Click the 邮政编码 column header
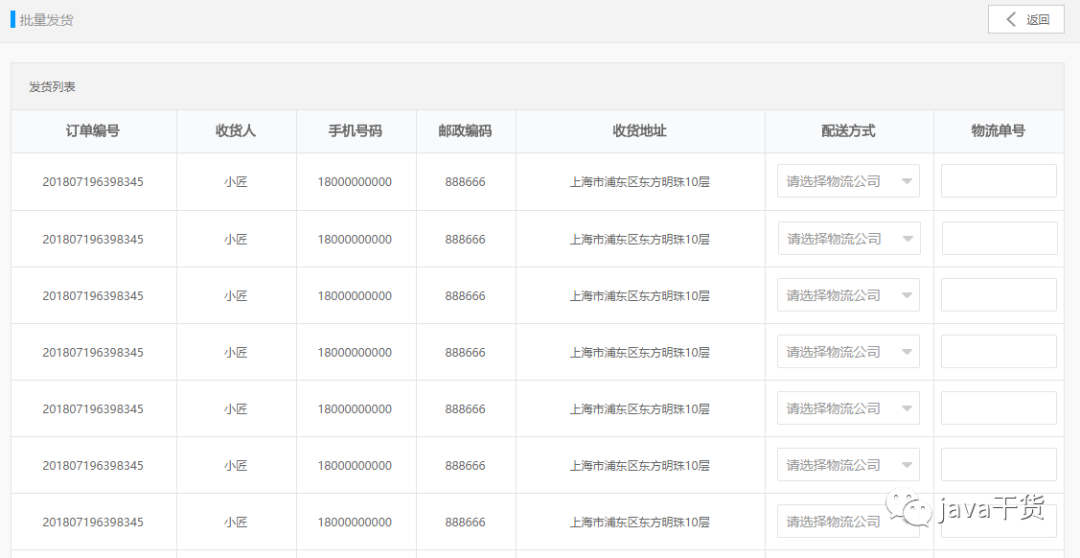The height and width of the screenshot is (558, 1080). [x=465, y=131]
